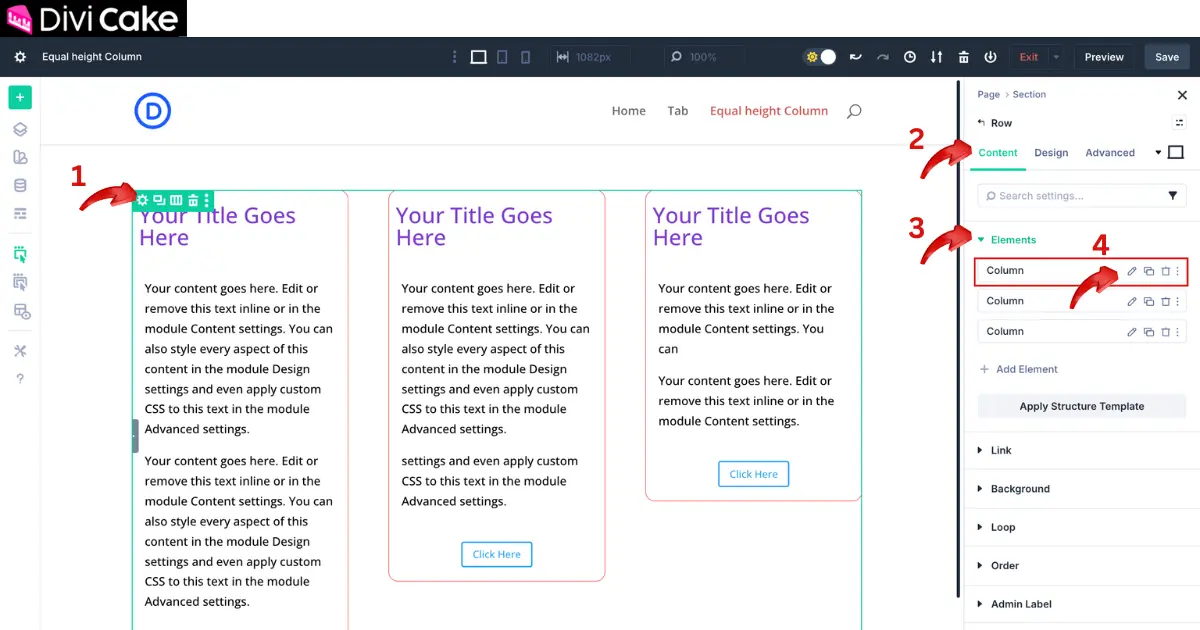
Task: Switch to tablet view mode
Action: click(x=503, y=57)
